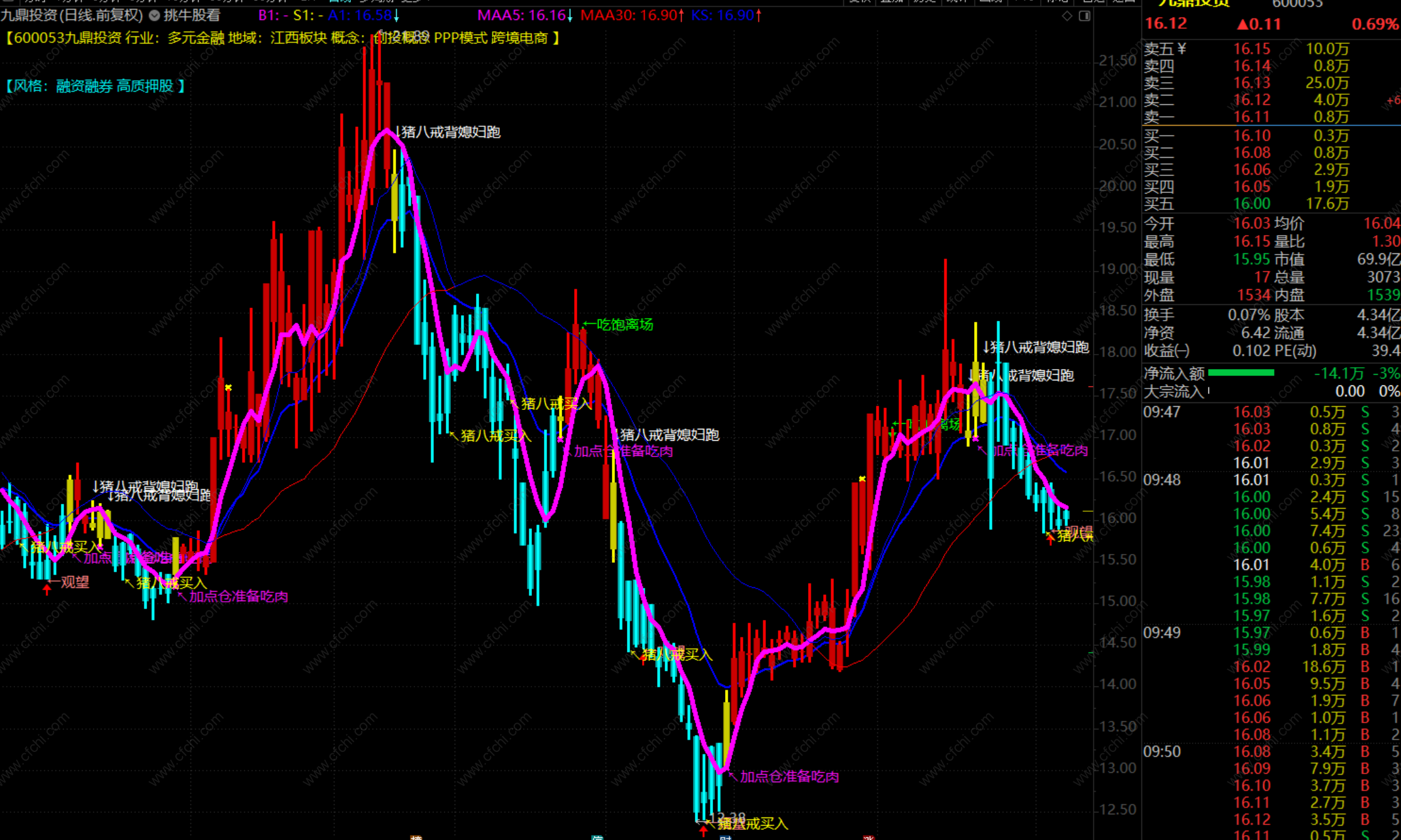Image resolution: width=1401 pixels, height=840 pixels.
Task: Click the 加点仓准备吃肉 label near 13.00
Action: (789, 776)
